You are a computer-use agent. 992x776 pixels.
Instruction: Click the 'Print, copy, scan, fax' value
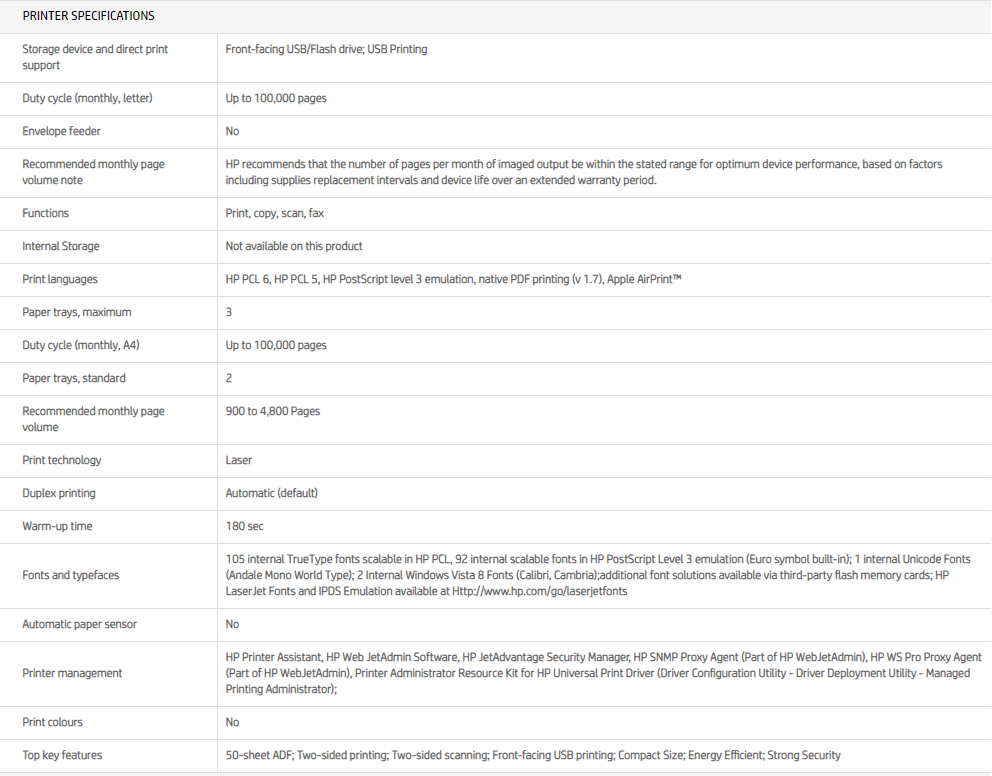(x=274, y=213)
